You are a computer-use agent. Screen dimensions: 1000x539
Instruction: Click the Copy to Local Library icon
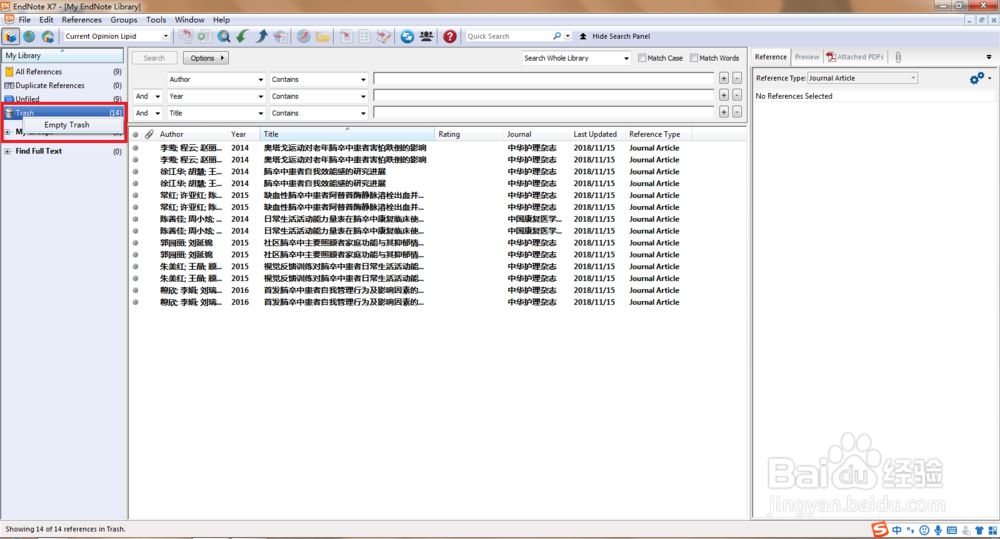click(x=185, y=36)
